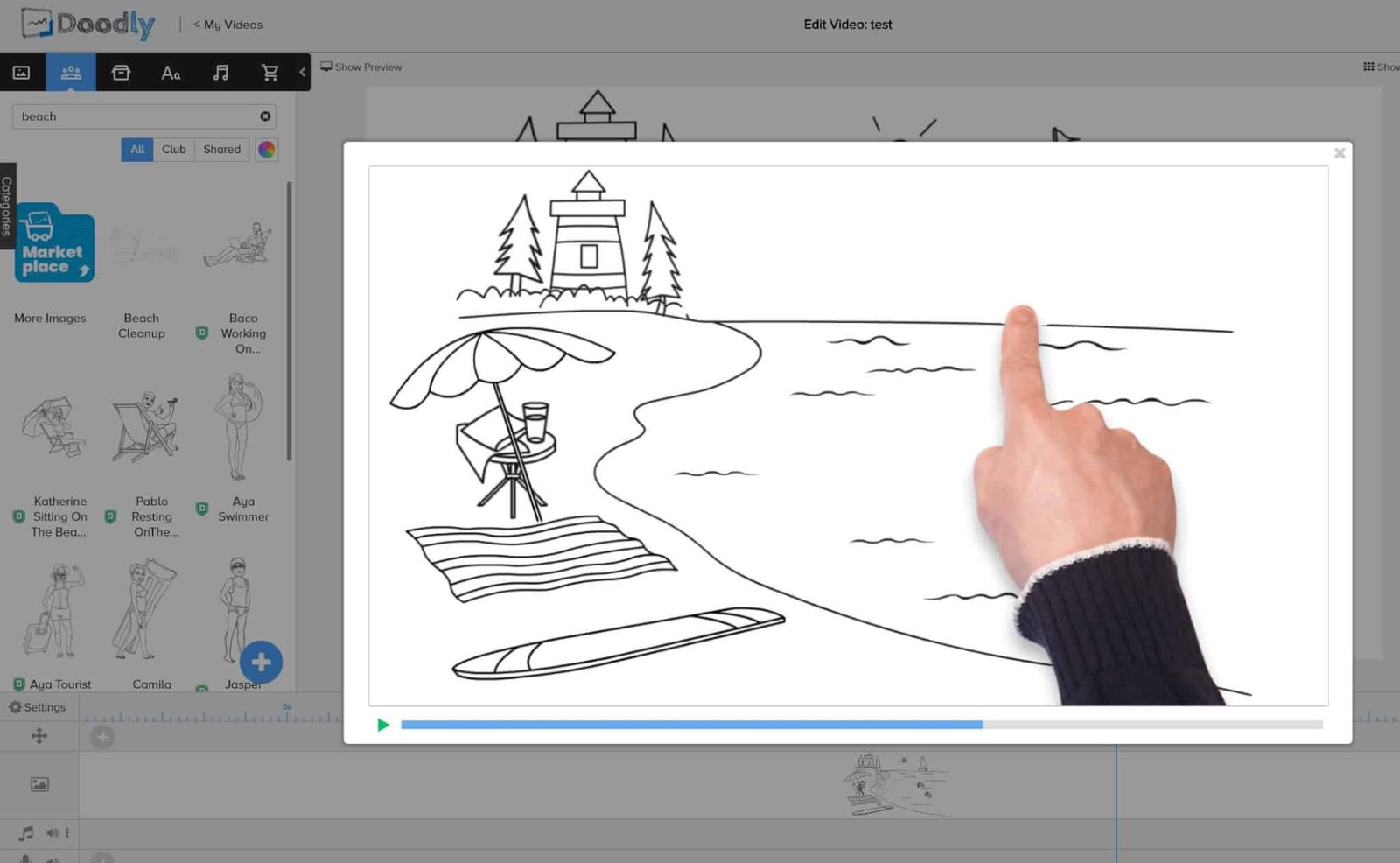This screenshot has width=1400, height=863.
Task: Mute the soundtrack with the speaker icon
Action: (52, 832)
